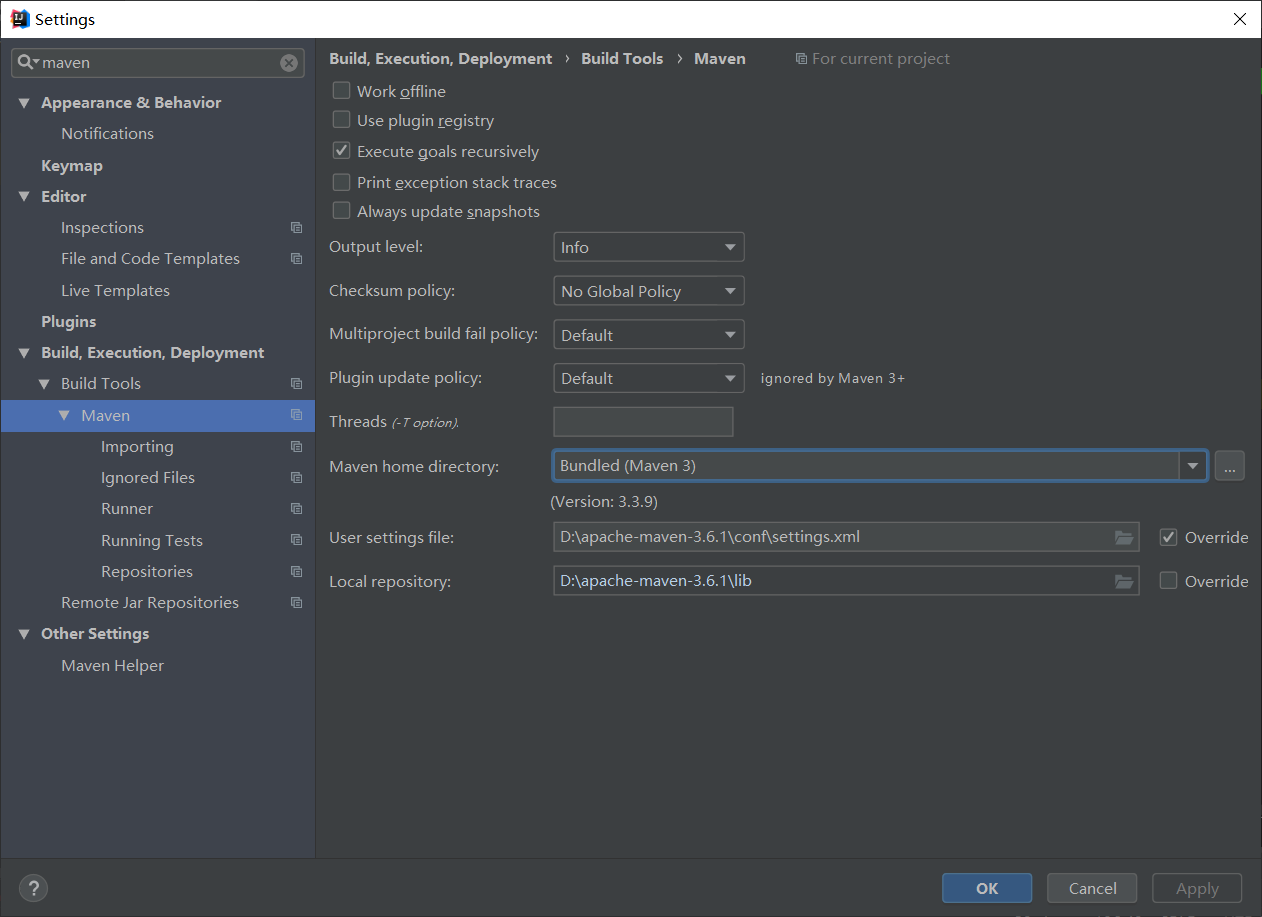This screenshot has height=917, width=1262.
Task: Collapse Appearance & Behavior tree node
Action: (24, 103)
